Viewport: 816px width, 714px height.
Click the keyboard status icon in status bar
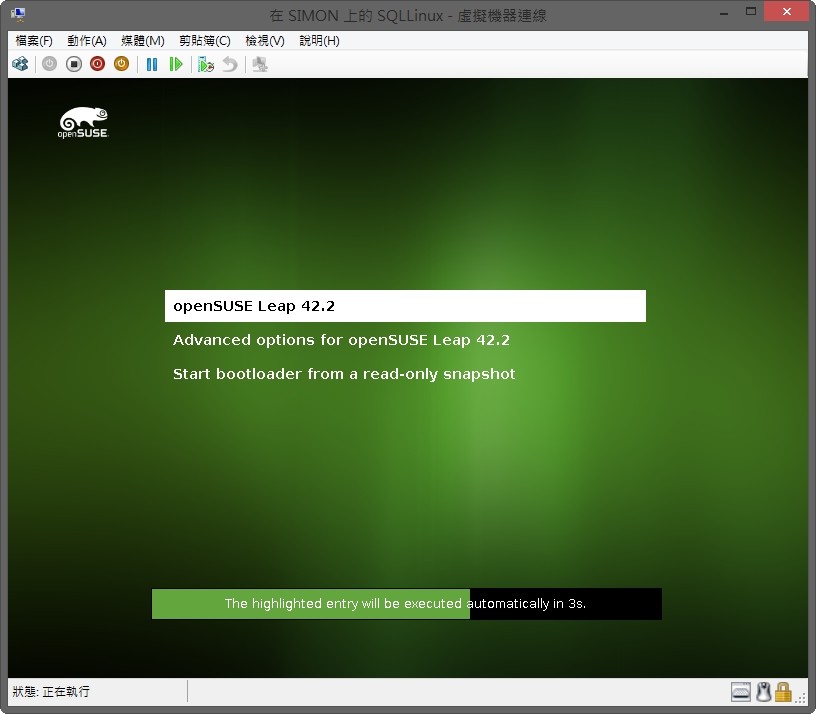point(741,692)
